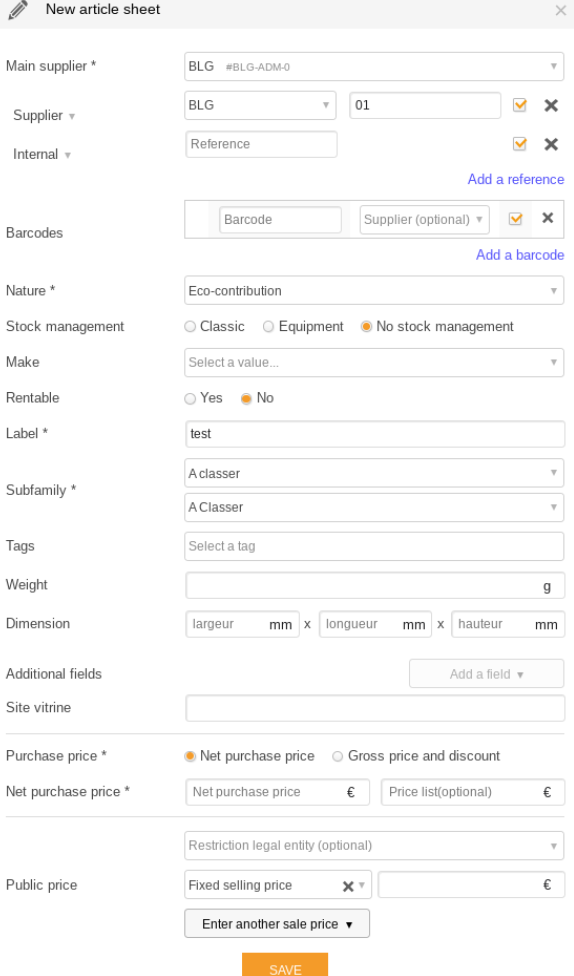Open the Nature dropdown showing Eco-contribution
Viewport: 574px width, 976px height.
[x=374, y=291]
